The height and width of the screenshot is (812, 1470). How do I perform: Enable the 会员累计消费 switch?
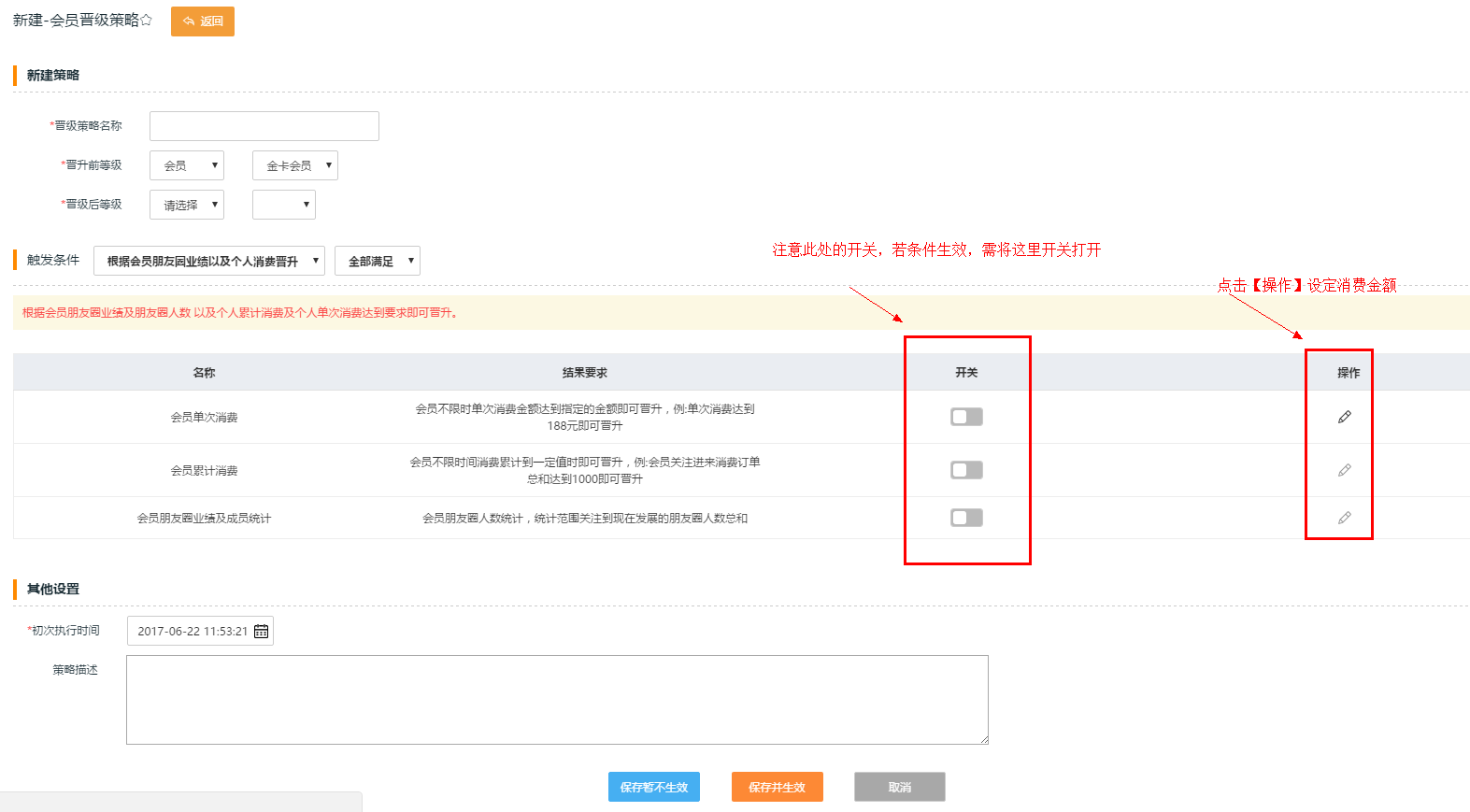[966, 470]
